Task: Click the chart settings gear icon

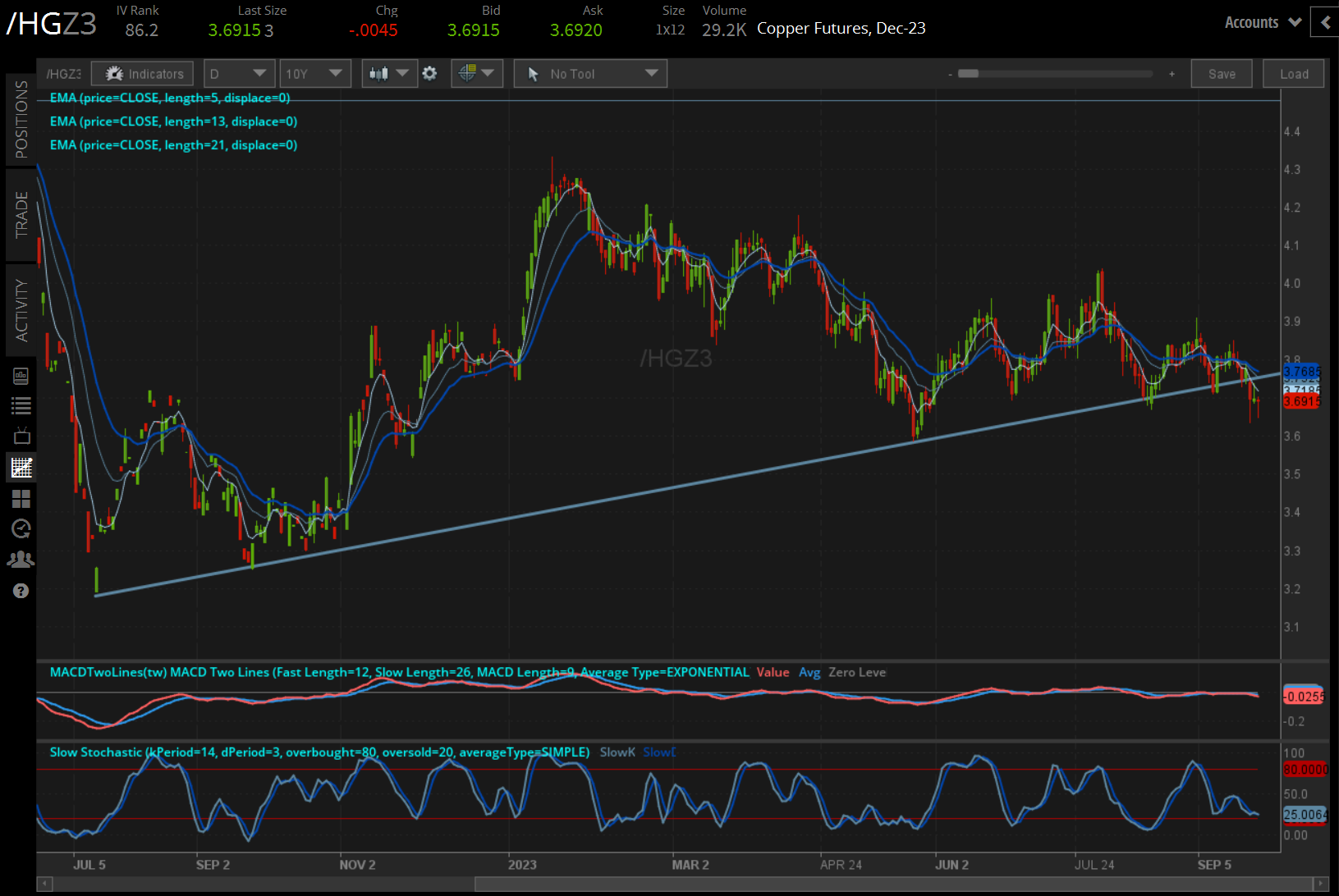Action: click(429, 74)
